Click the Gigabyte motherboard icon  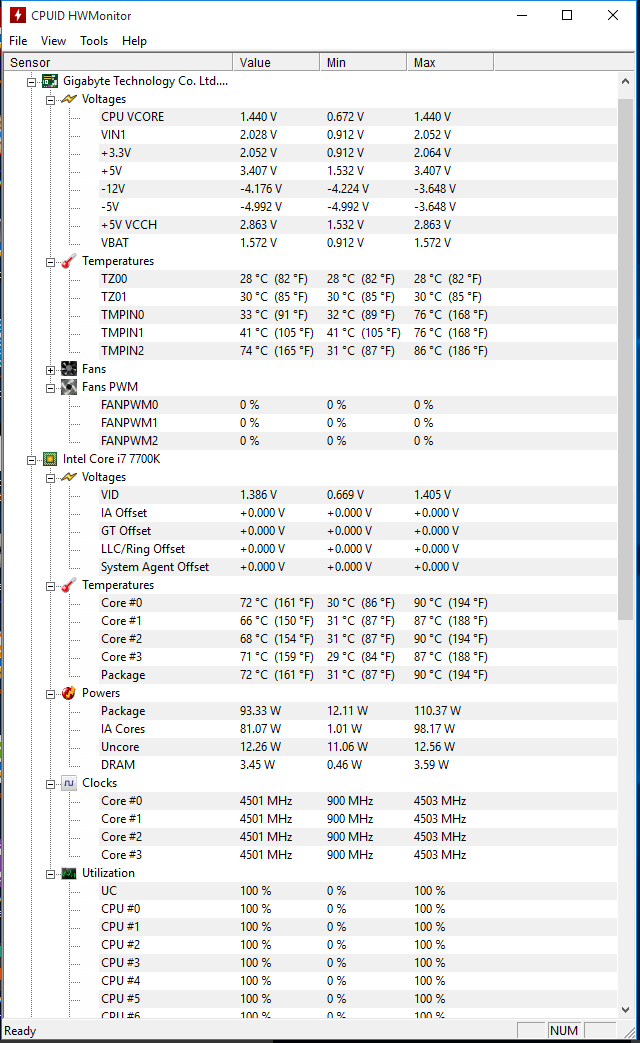(x=50, y=81)
